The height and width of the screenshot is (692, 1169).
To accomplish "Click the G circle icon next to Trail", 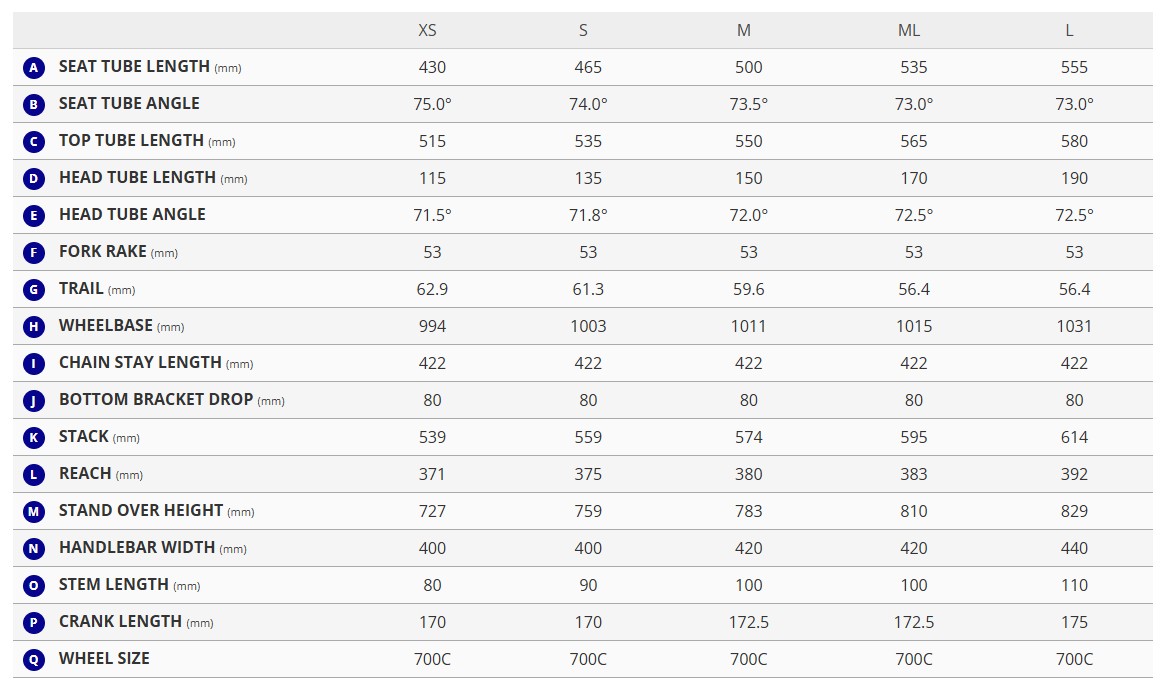I will 34,290.
